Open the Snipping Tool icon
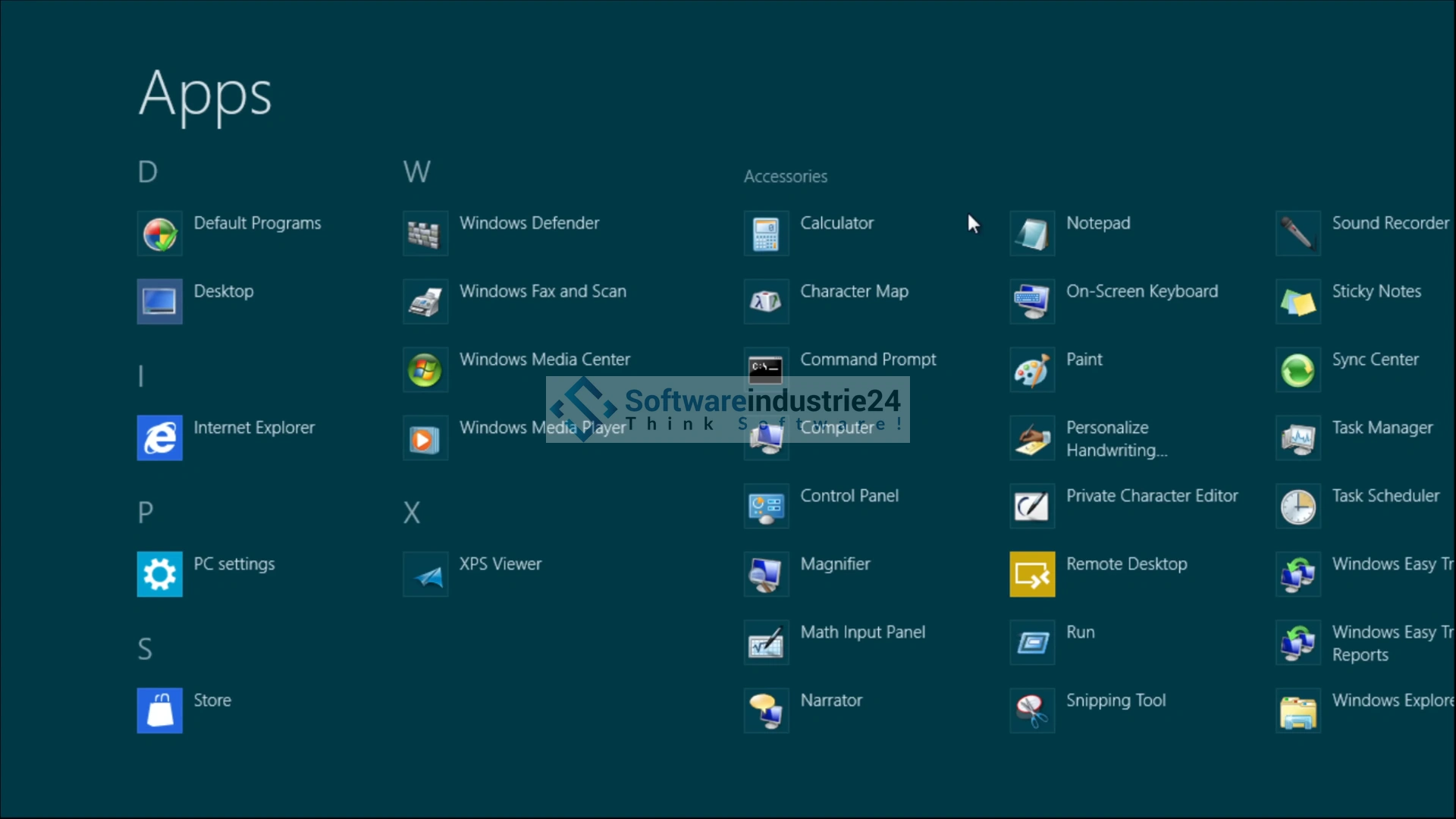The width and height of the screenshot is (1456, 819). [1032, 711]
